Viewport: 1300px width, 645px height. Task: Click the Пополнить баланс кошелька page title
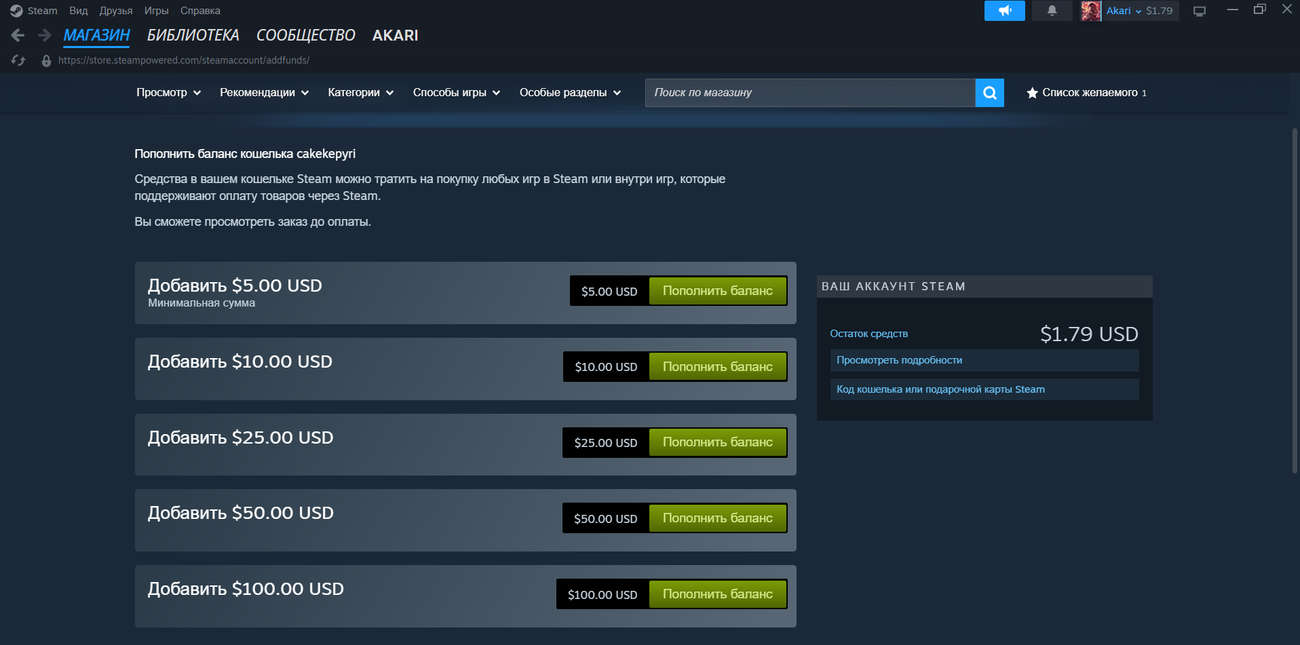(245, 154)
